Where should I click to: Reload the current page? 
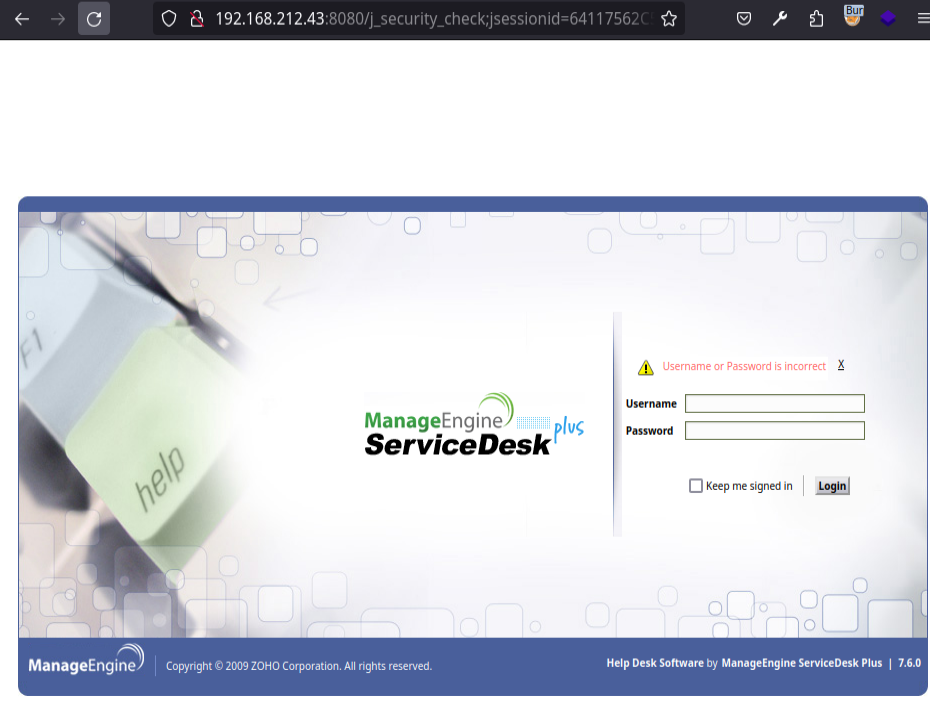click(94, 18)
